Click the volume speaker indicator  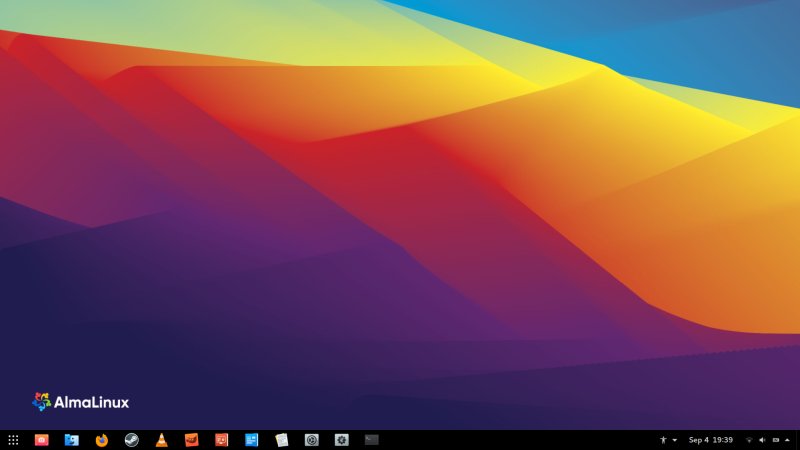(x=762, y=440)
